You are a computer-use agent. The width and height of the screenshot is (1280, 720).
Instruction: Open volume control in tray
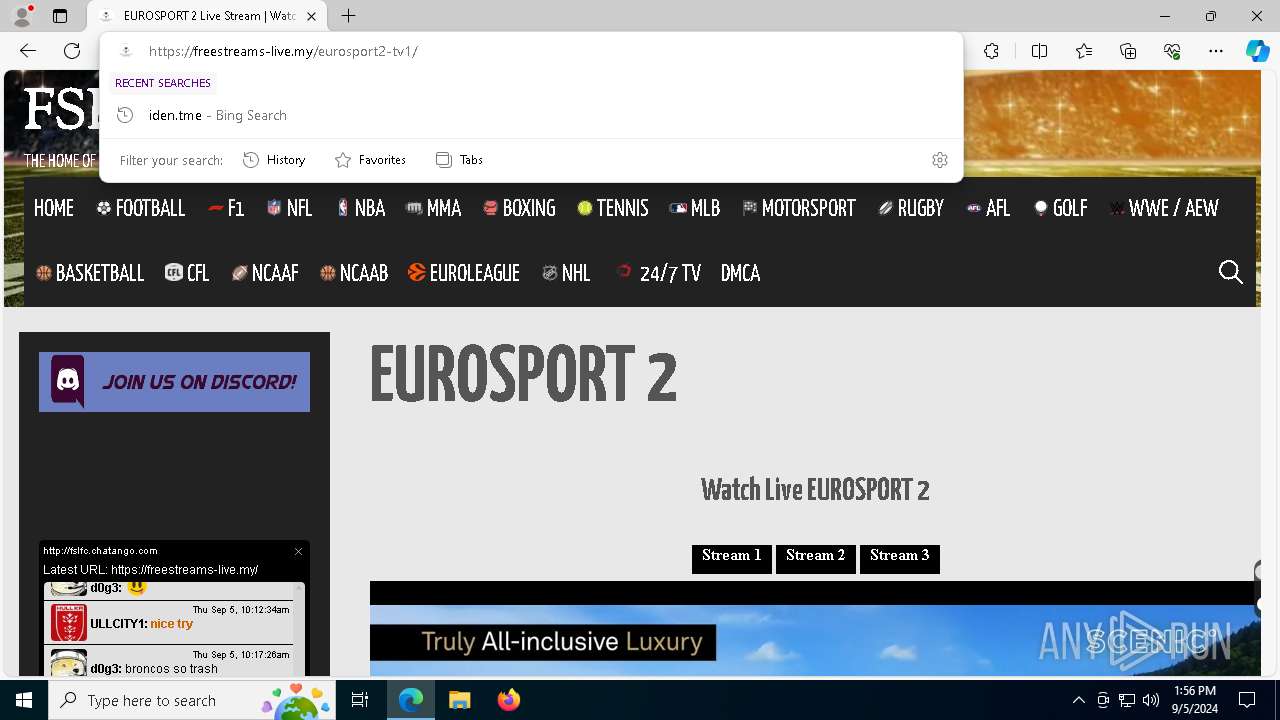pyautogui.click(x=1151, y=700)
